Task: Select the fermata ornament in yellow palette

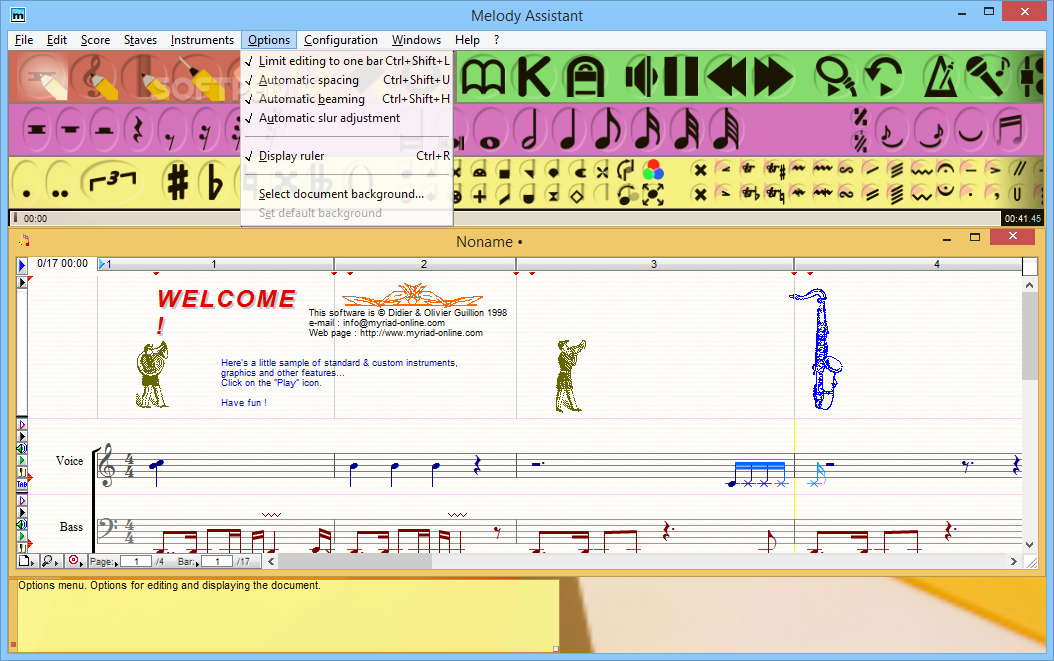Action: point(945,168)
